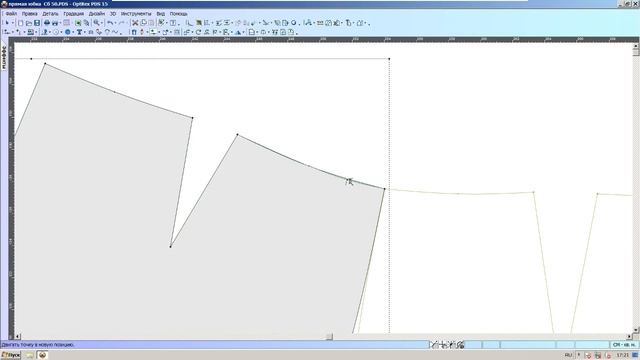Viewport: 640px width, 360px height.
Task: Click the Print icon
Action: click(47, 23)
